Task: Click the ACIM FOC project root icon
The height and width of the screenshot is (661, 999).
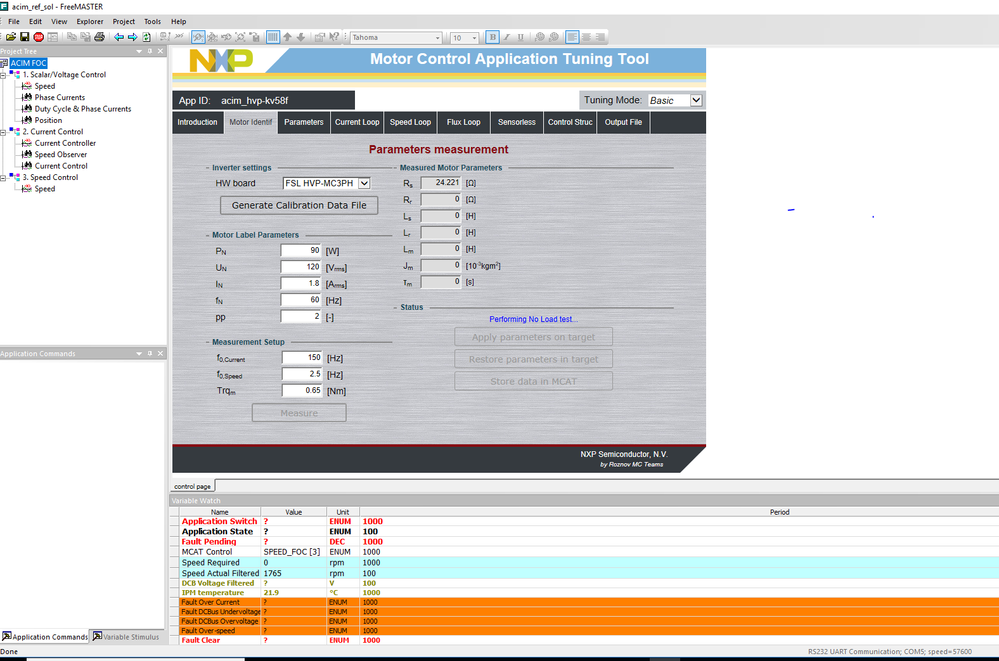Action: pyautogui.click(x=4, y=63)
